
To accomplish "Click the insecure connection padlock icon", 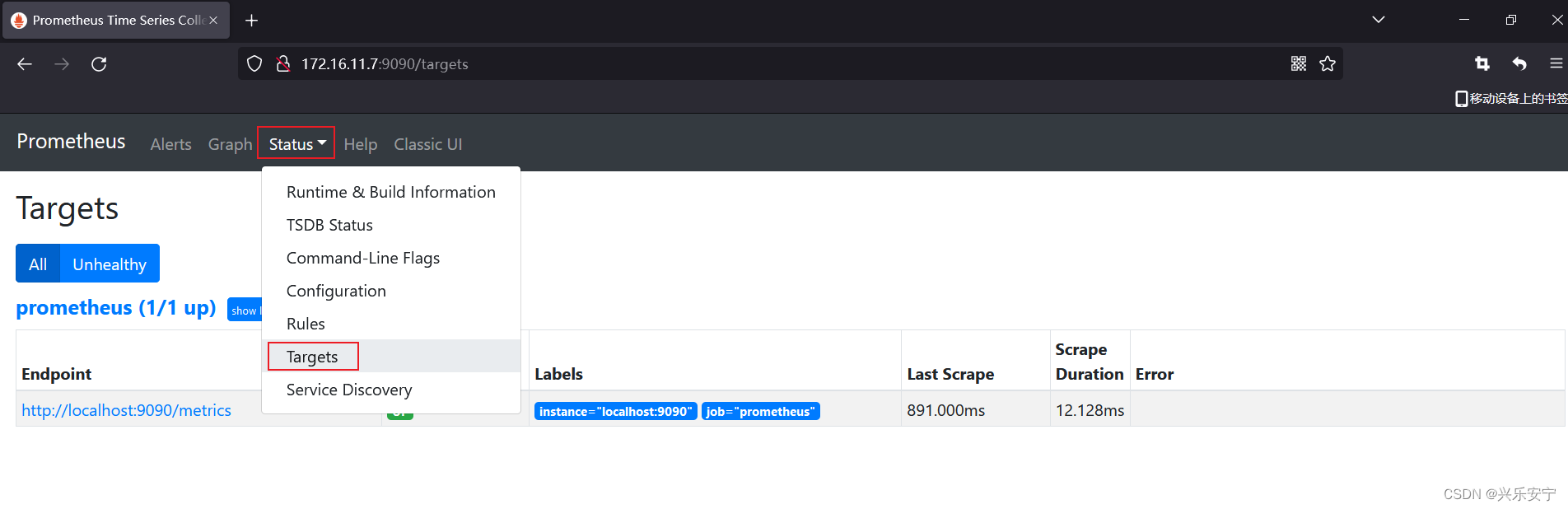I will [283, 64].
